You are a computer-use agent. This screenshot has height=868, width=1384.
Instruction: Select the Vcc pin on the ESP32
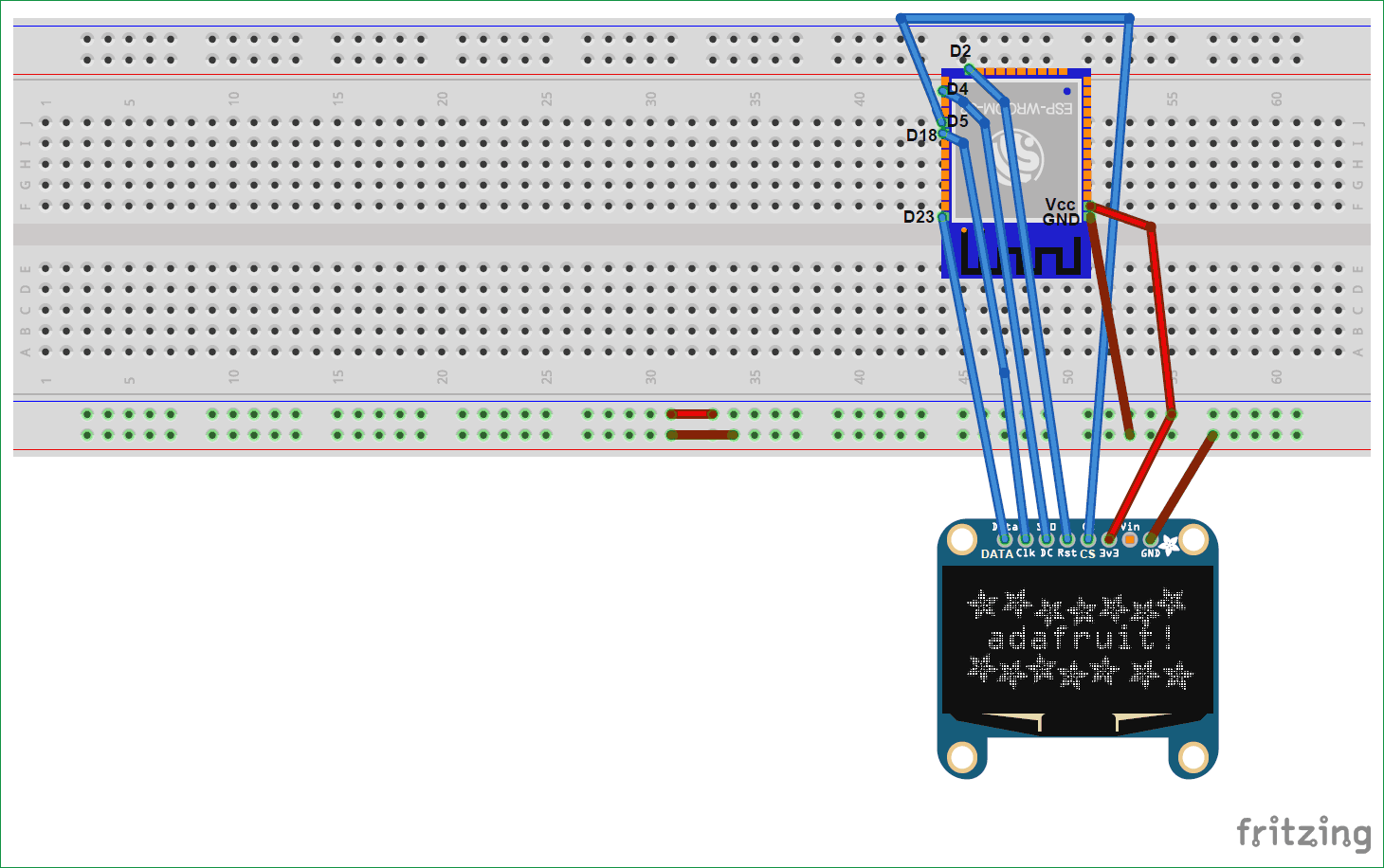coord(1088,206)
